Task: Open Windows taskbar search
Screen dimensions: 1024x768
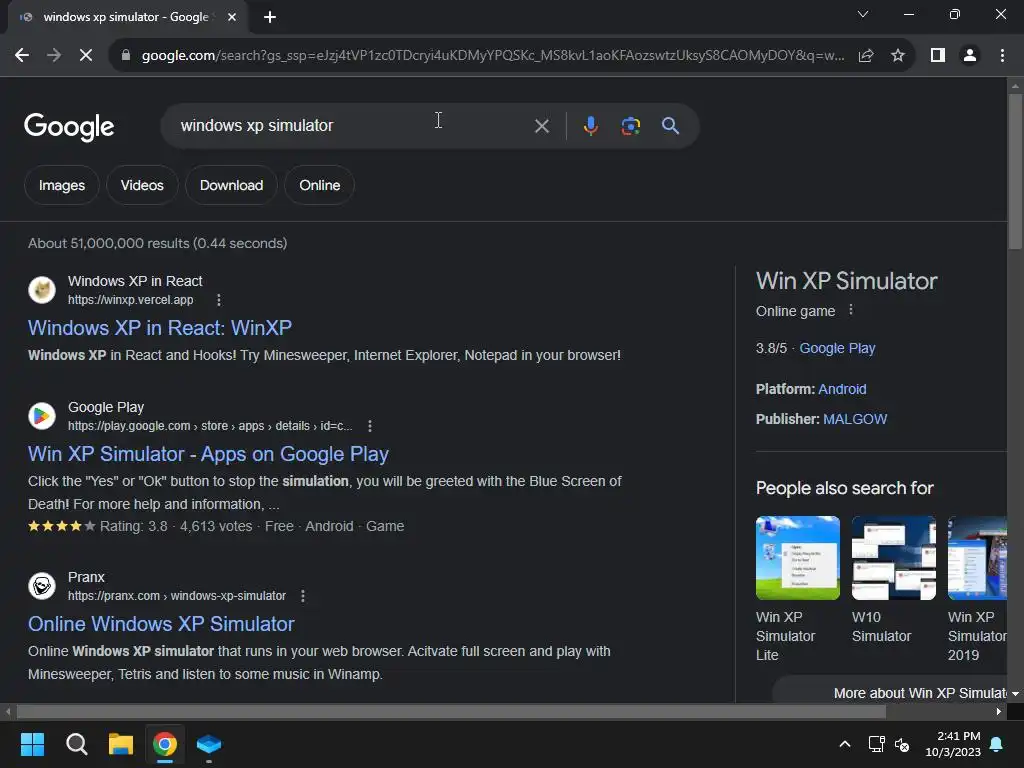Action: click(76, 744)
